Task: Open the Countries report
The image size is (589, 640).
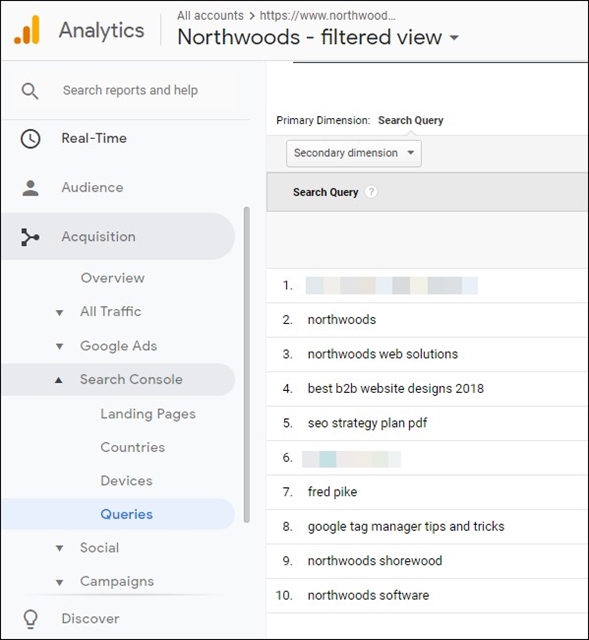Action: [133, 447]
